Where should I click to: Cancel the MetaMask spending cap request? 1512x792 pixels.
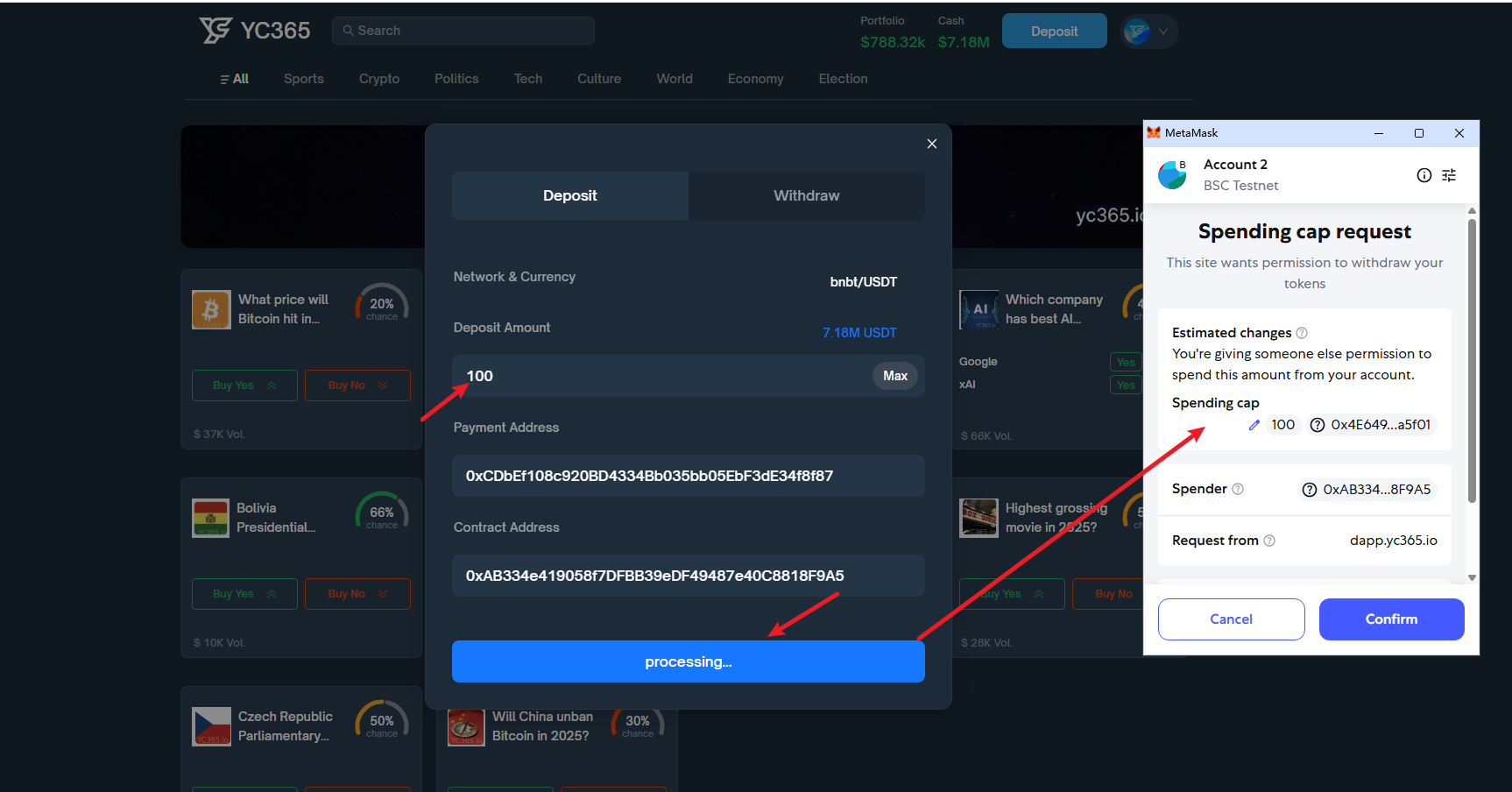point(1231,619)
